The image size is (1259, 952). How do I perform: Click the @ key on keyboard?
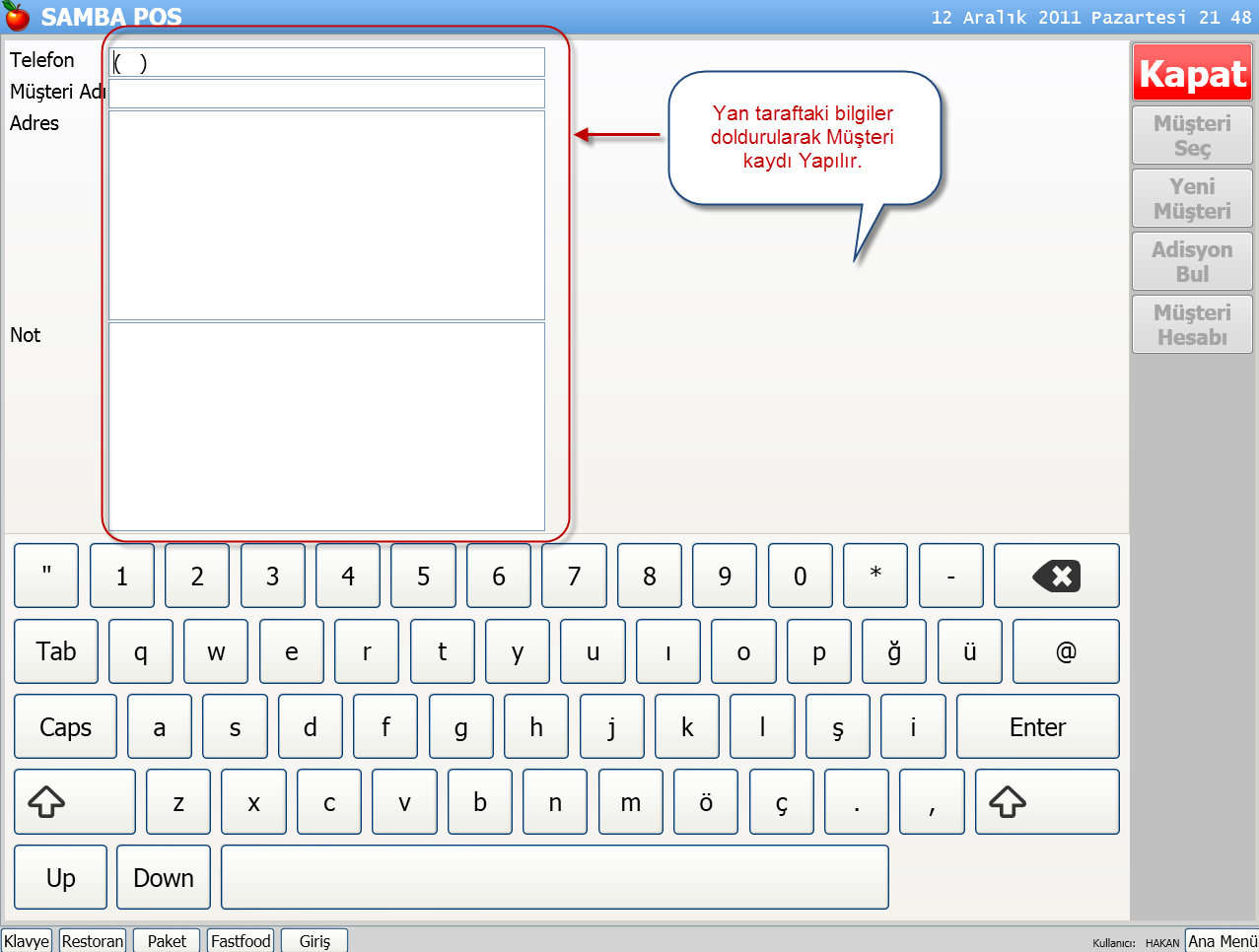click(1066, 651)
